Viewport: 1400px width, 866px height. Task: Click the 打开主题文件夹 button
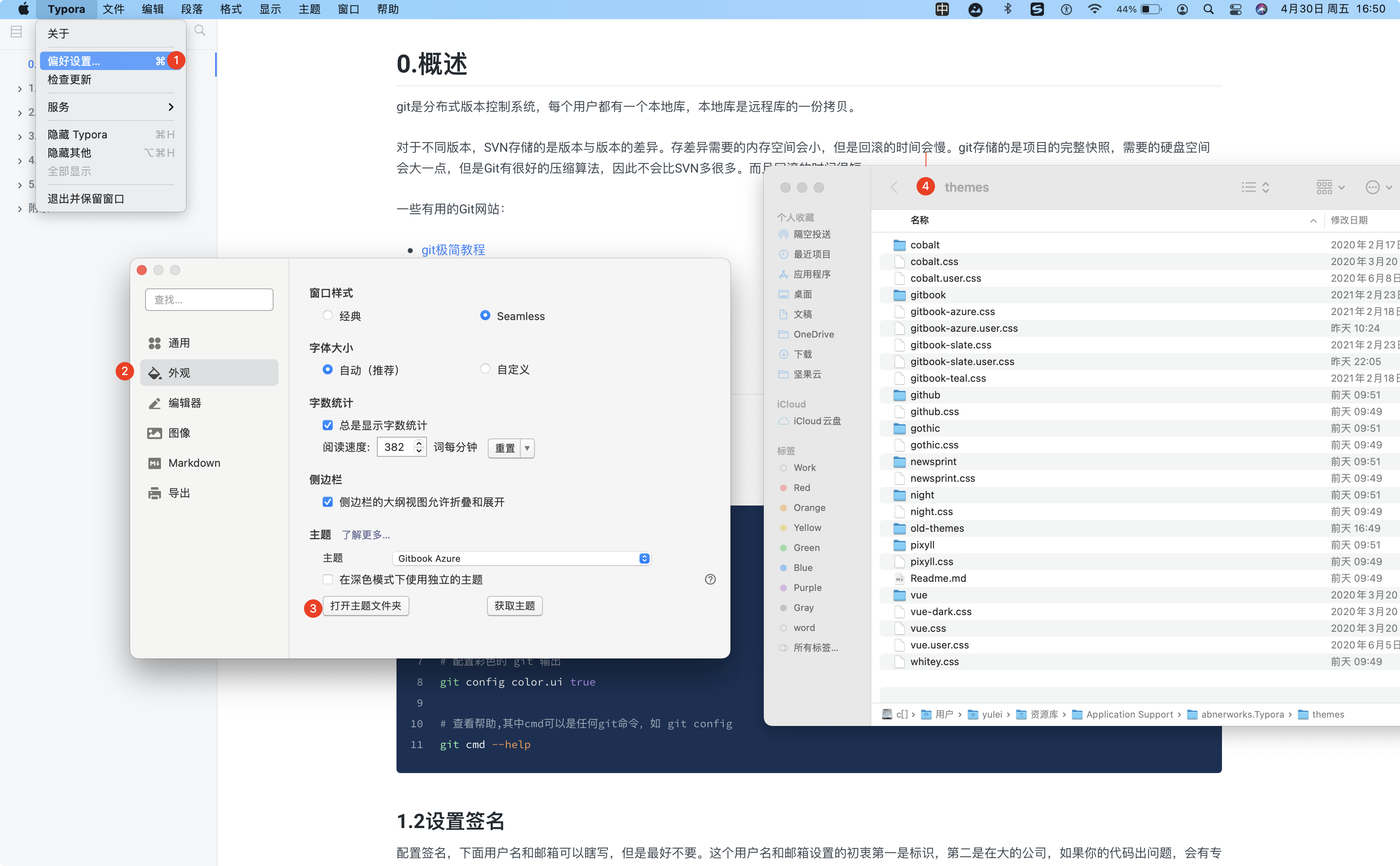point(366,606)
